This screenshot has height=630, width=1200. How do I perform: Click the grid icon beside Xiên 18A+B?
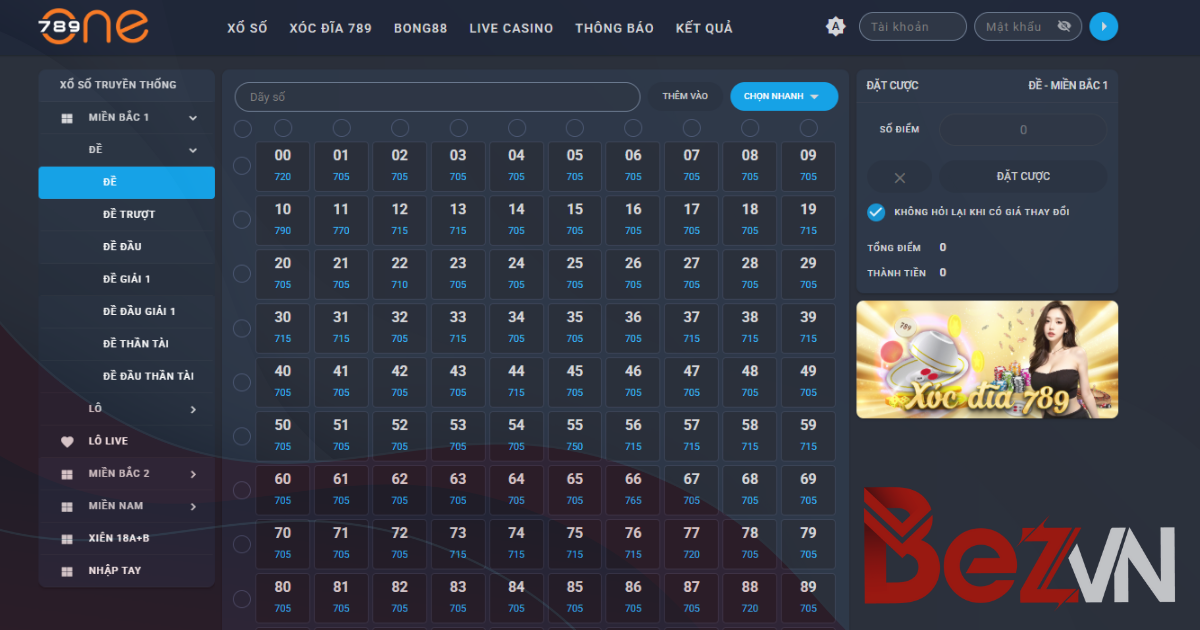[x=67, y=539]
